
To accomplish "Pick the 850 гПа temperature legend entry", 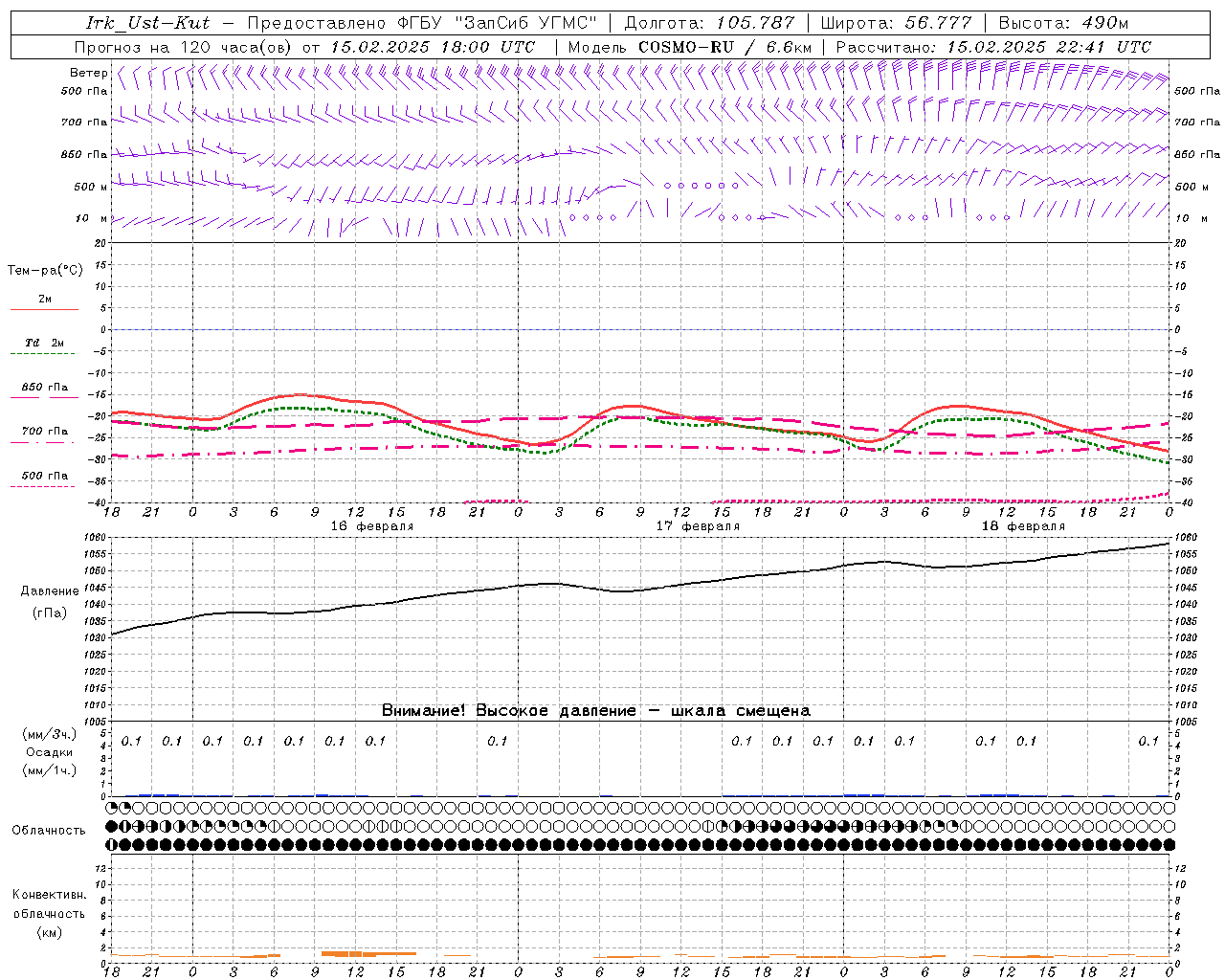I will (x=45, y=388).
